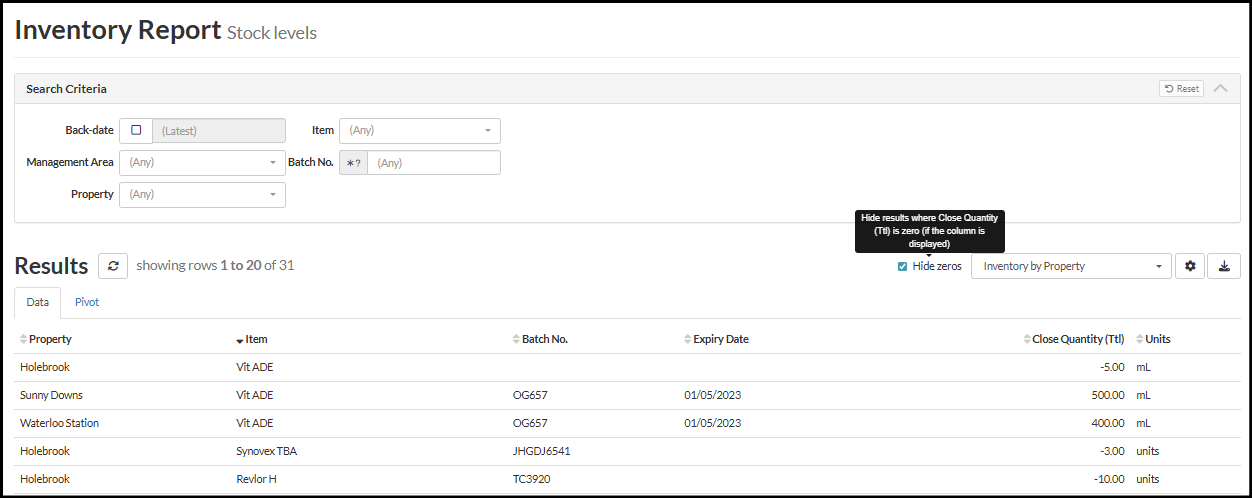This screenshot has height=498, width=1252.
Task: Sort by the Property column header
Action: pos(50,339)
